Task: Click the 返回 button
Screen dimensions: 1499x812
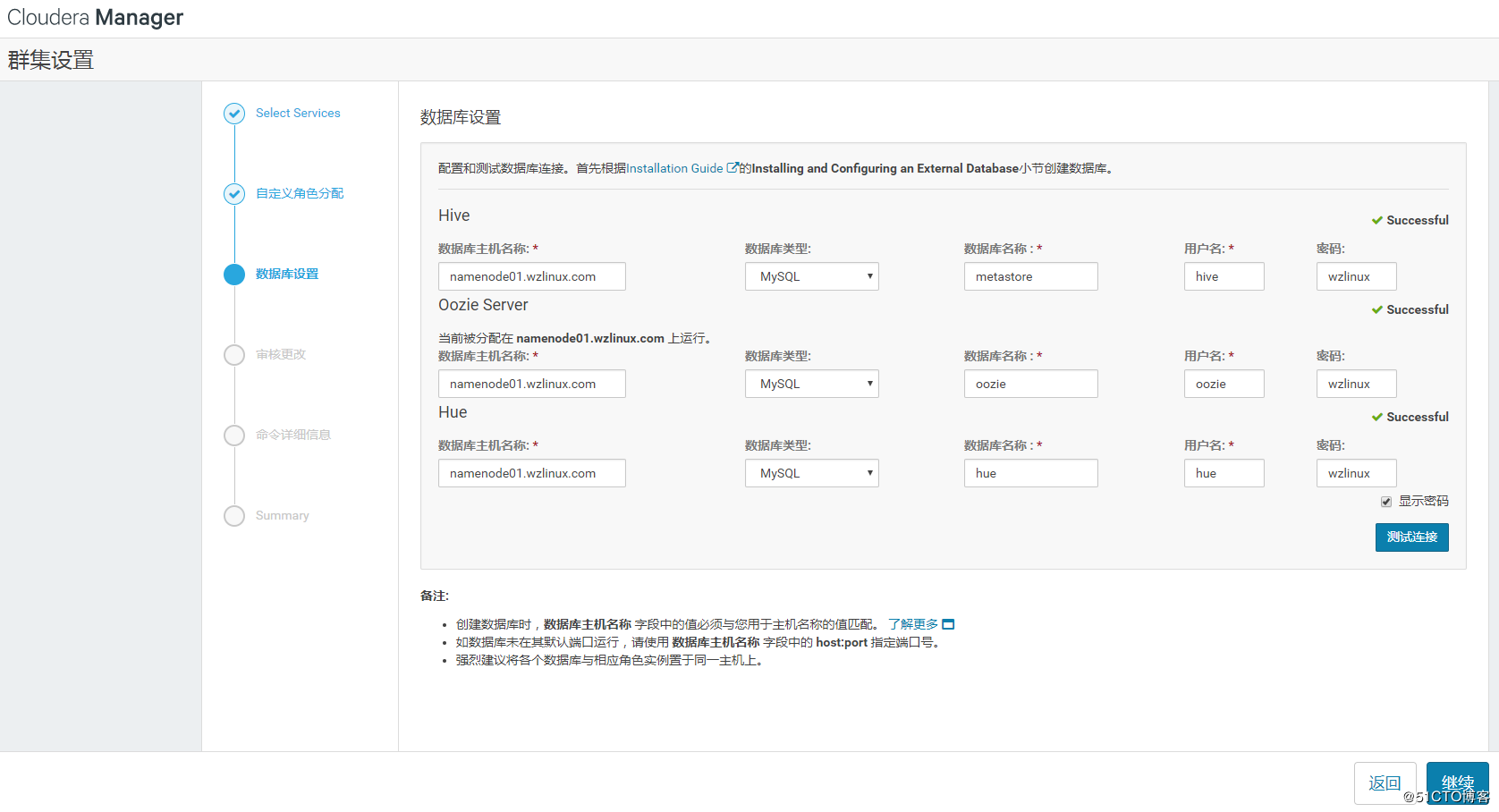Action: 1385,783
